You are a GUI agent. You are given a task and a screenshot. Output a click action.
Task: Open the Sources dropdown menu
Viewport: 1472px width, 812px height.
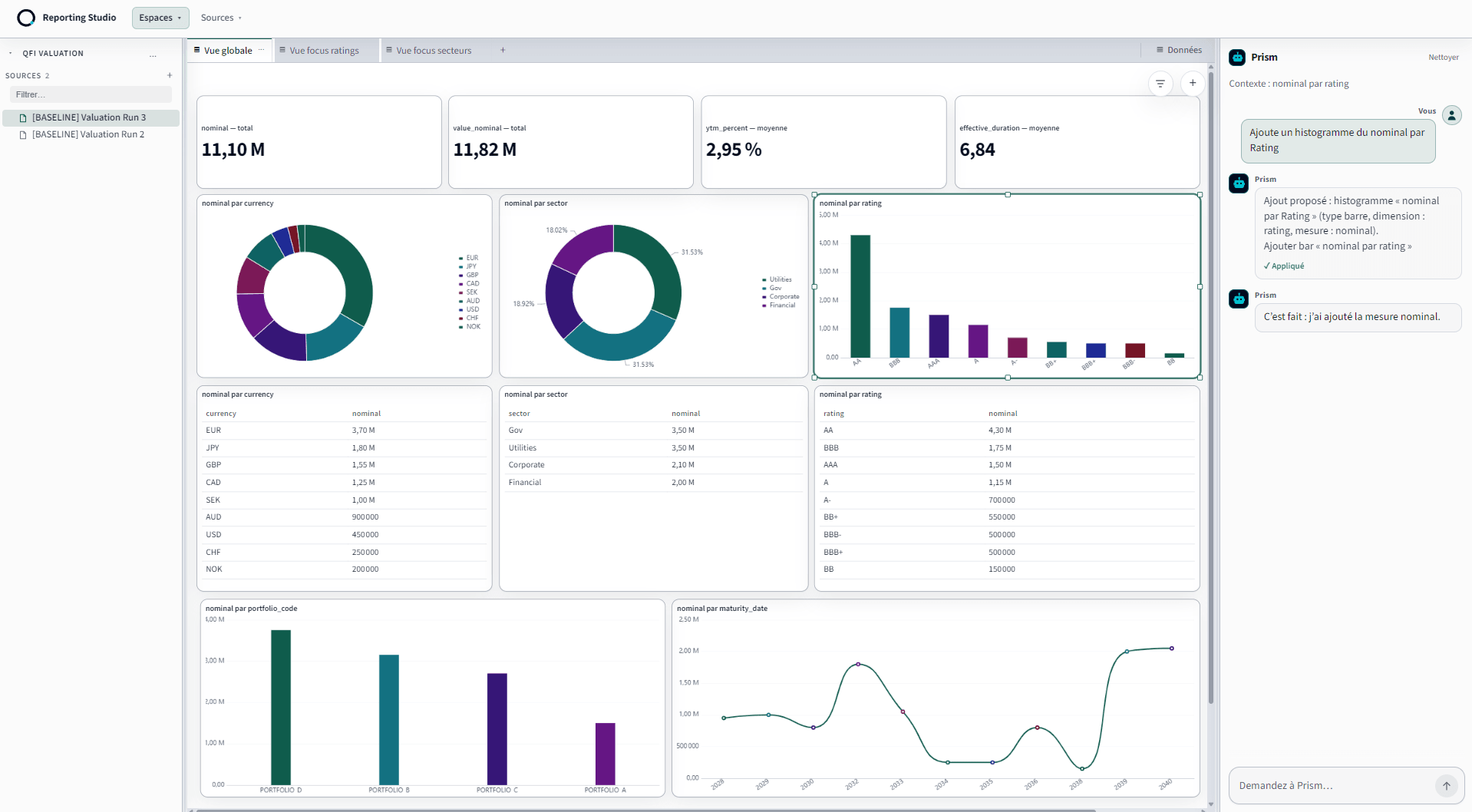pos(221,18)
